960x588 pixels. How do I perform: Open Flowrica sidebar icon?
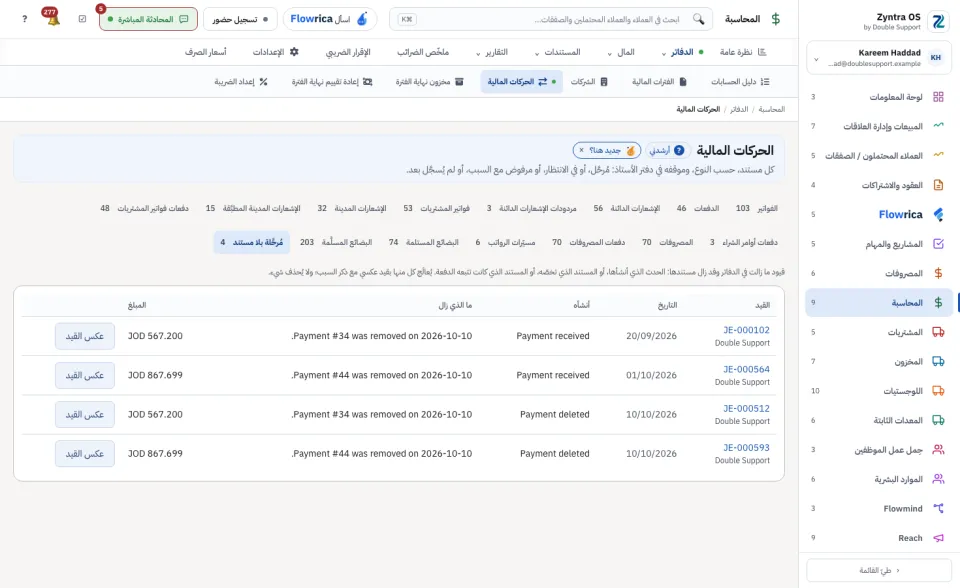click(938, 214)
